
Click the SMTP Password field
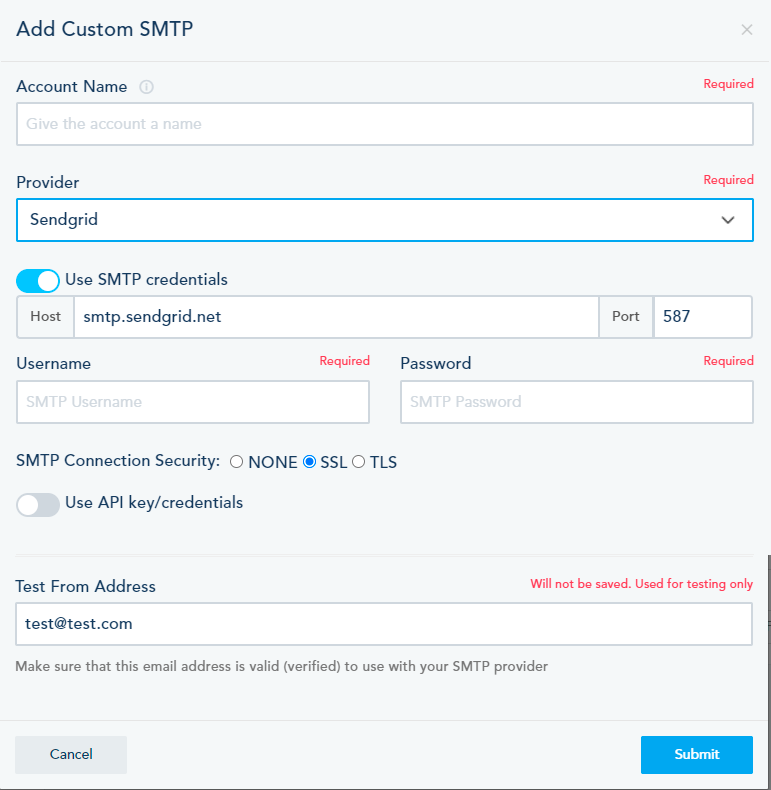pos(576,402)
